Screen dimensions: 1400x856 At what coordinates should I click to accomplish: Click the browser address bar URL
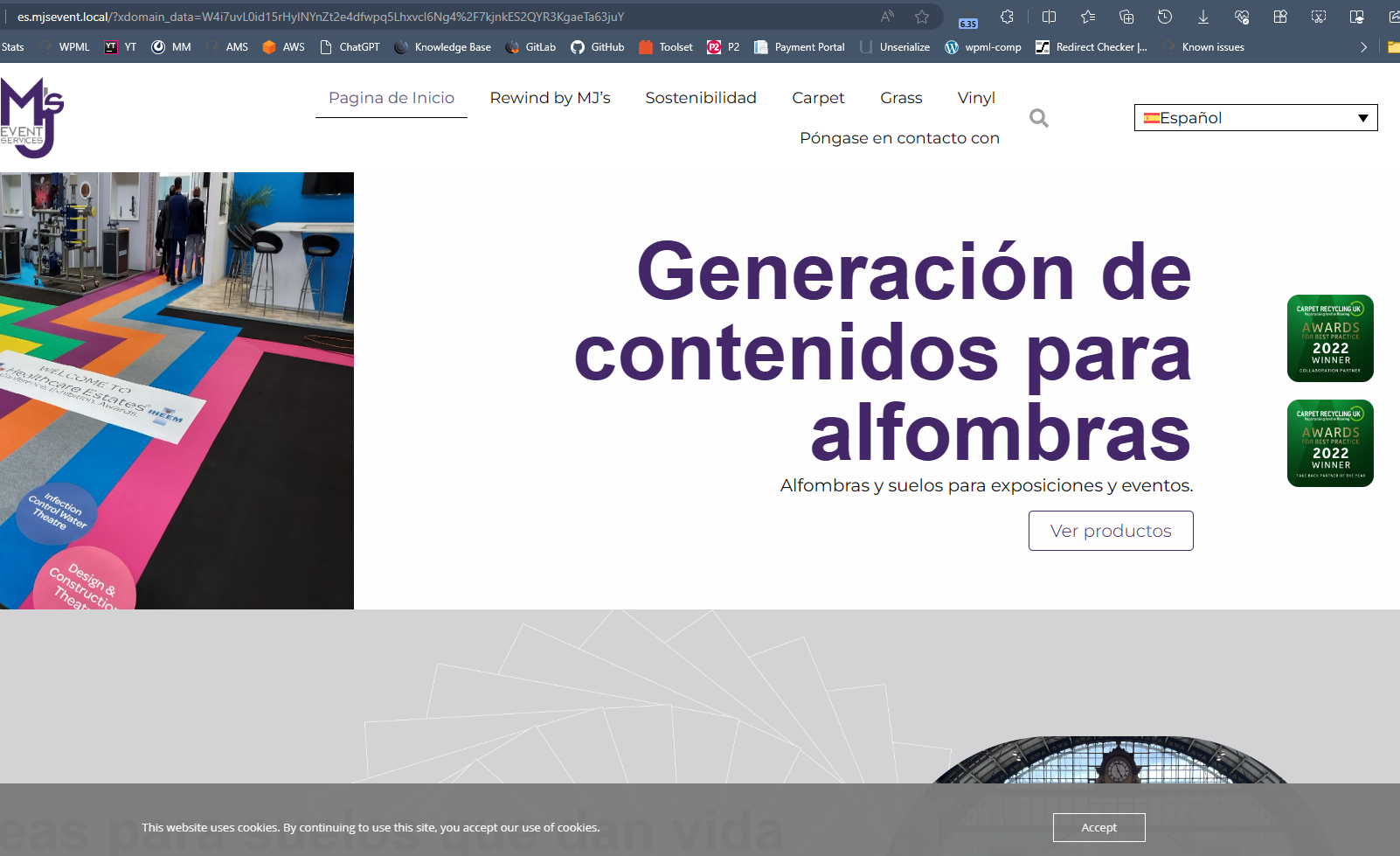[x=321, y=17]
